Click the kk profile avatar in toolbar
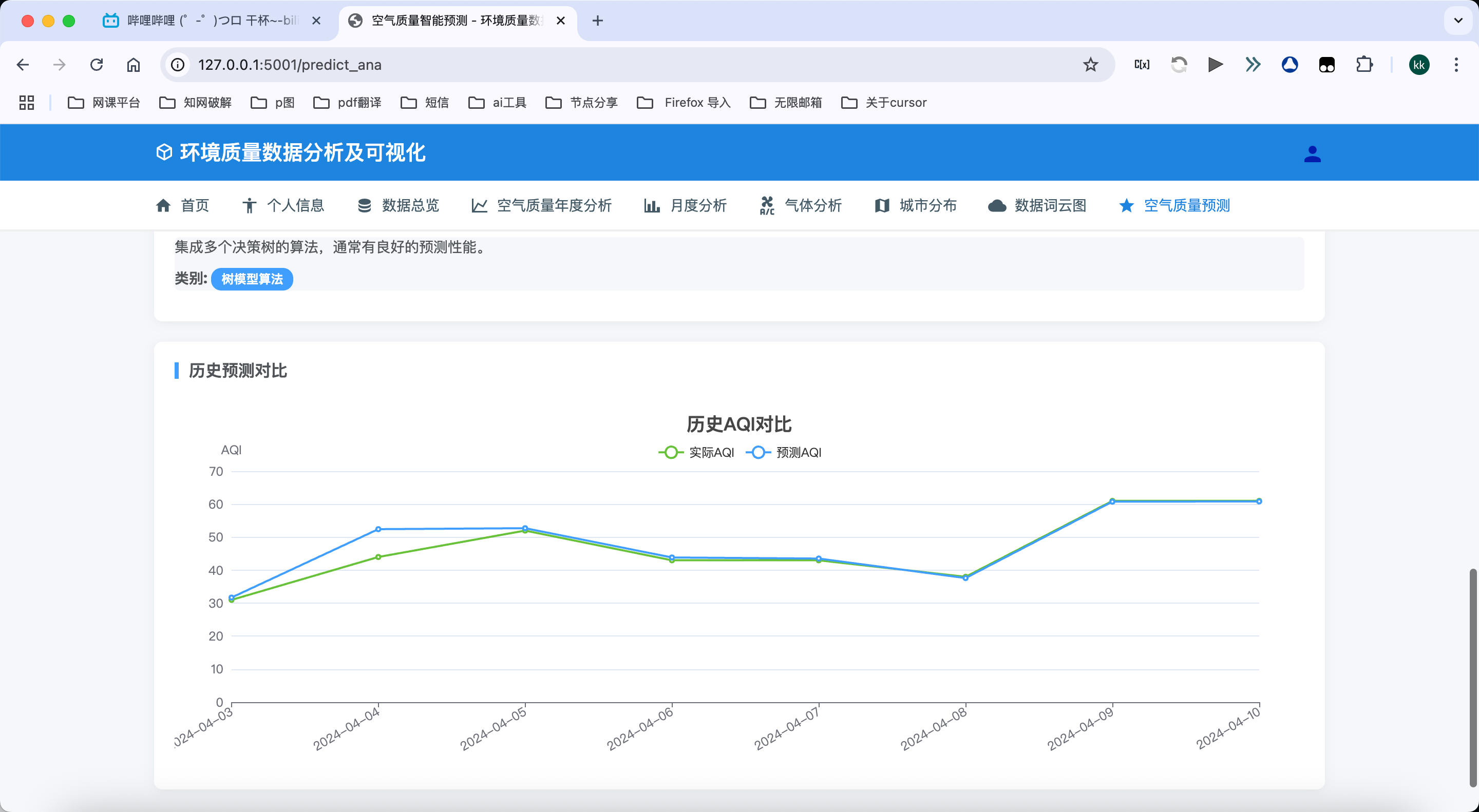Screen dimensions: 1479x812 pos(1419,65)
